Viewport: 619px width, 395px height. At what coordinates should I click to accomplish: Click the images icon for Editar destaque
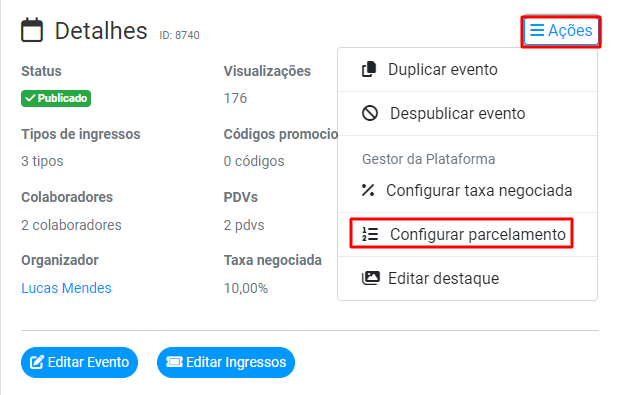point(371,278)
